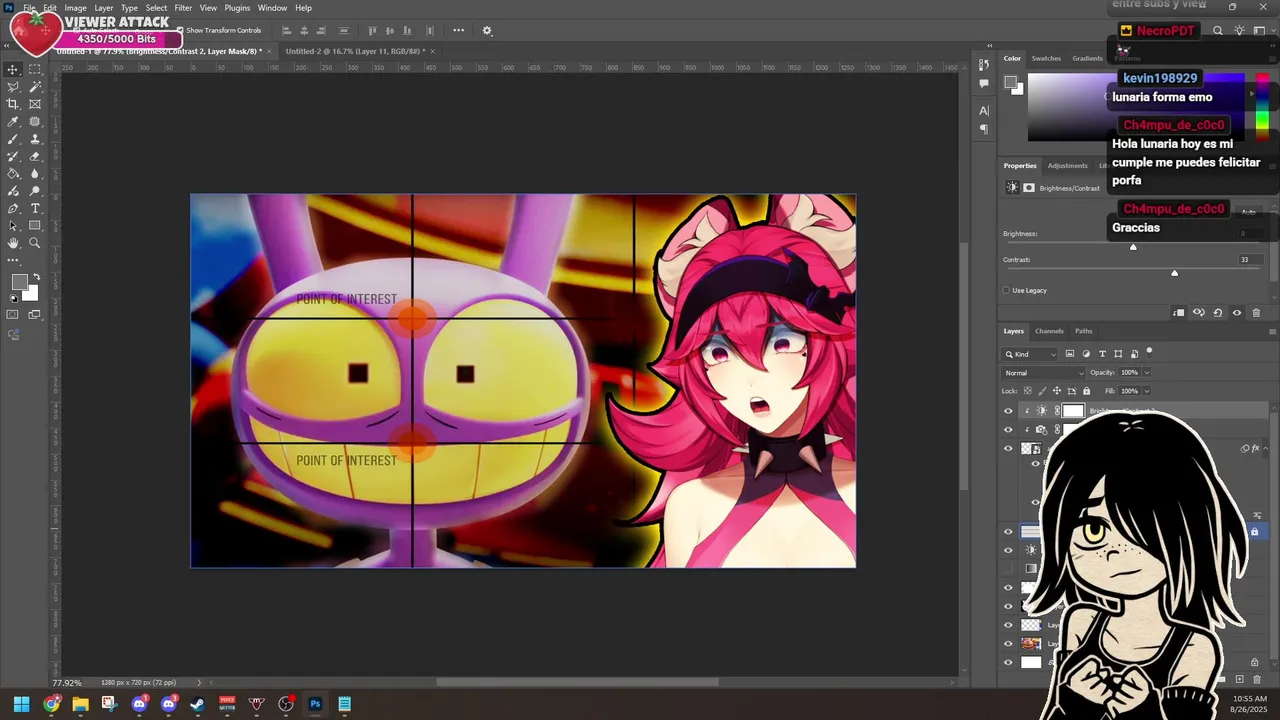Open the Edit Toolbar three-dots button
The width and height of the screenshot is (1280, 720).
click(x=13, y=260)
